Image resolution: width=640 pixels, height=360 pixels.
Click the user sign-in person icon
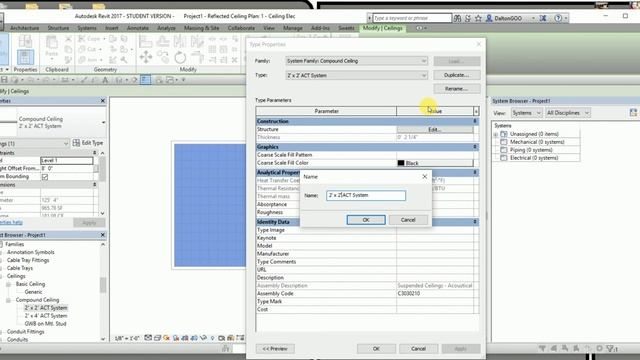click(489, 18)
